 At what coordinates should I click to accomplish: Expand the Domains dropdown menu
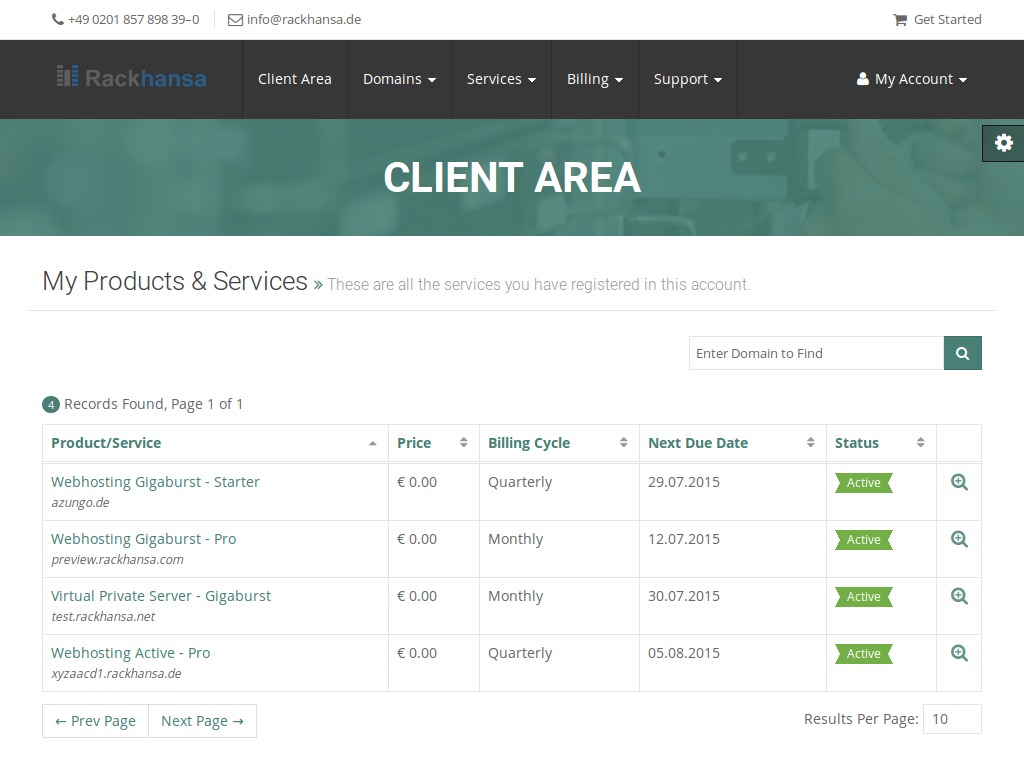399,79
